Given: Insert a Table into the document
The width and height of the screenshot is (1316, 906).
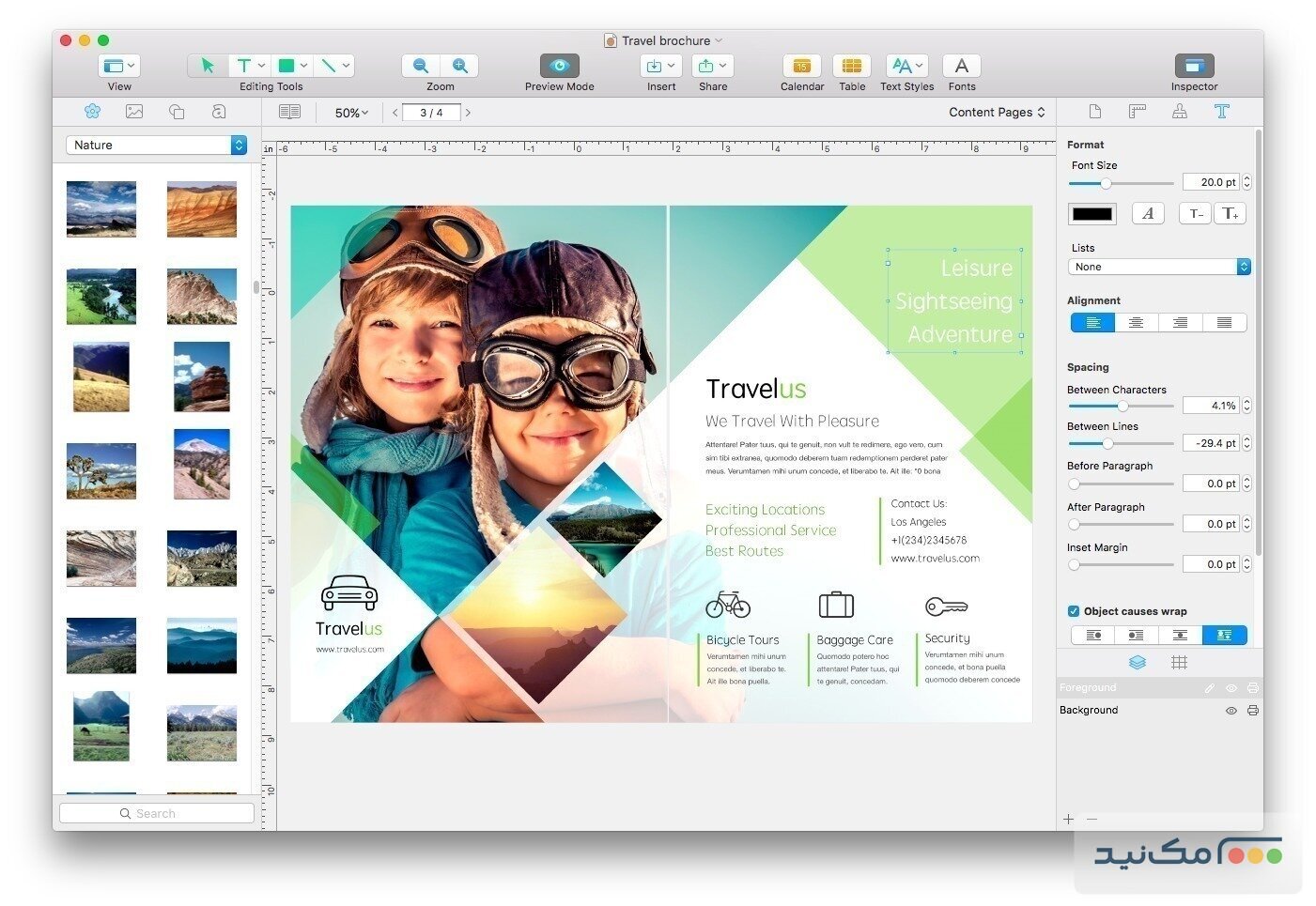Looking at the screenshot, I should click(852, 66).
